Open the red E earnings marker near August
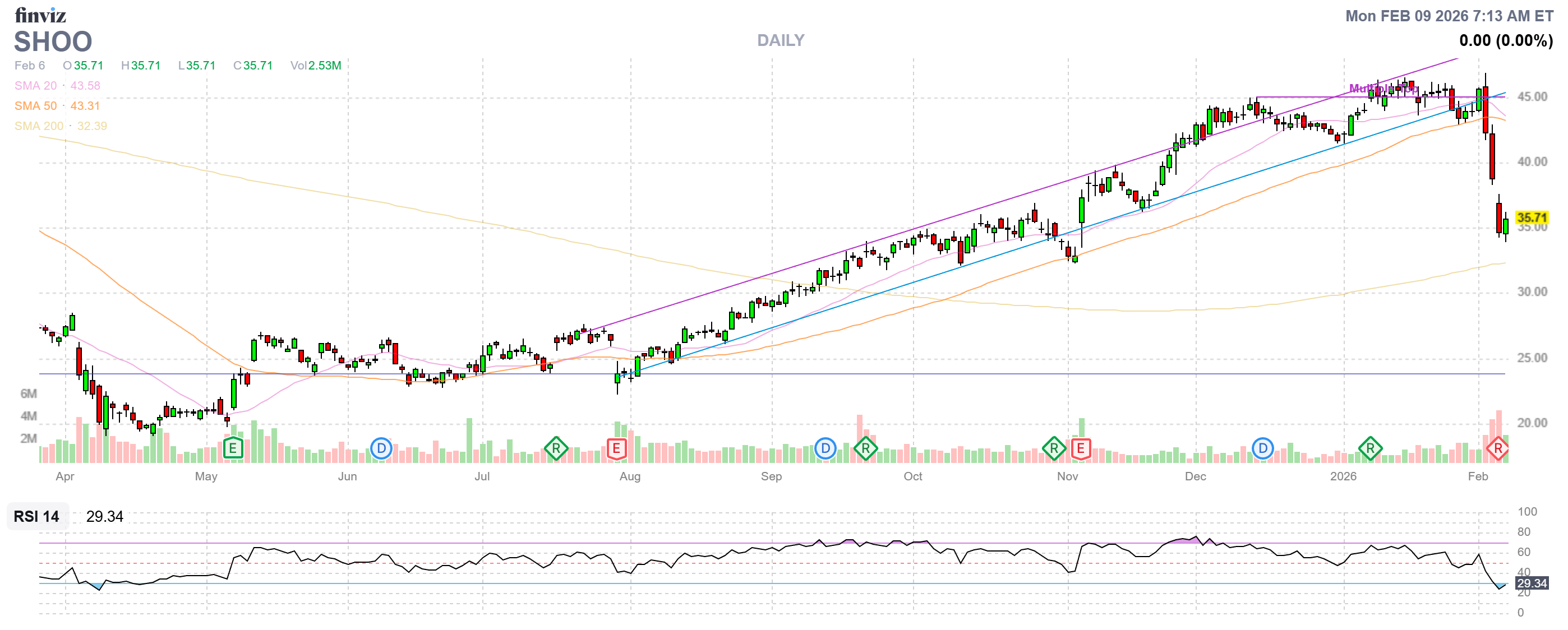Screen dimensions: 1568x630 coord(617,449)
